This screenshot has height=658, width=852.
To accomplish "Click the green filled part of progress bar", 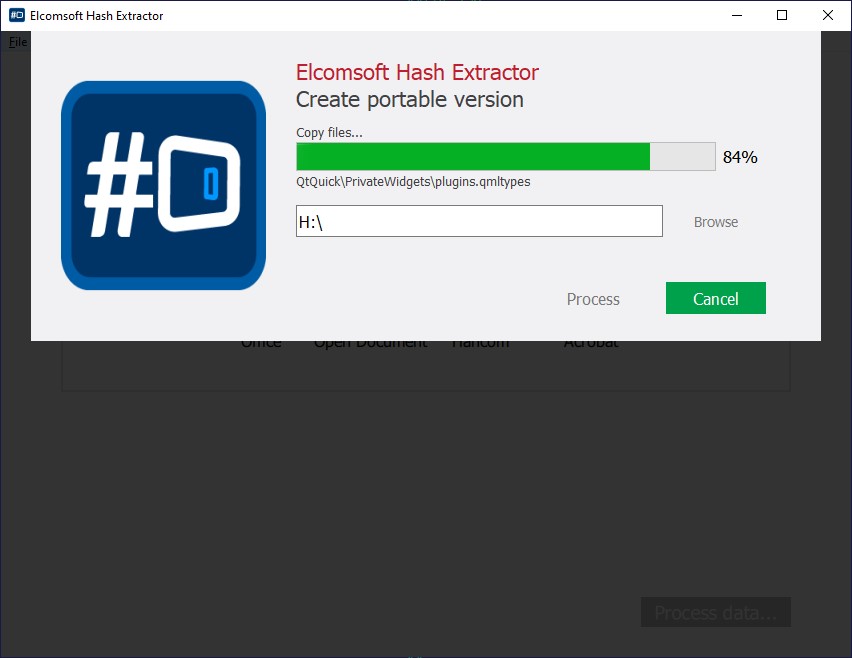I will point(472,157).
